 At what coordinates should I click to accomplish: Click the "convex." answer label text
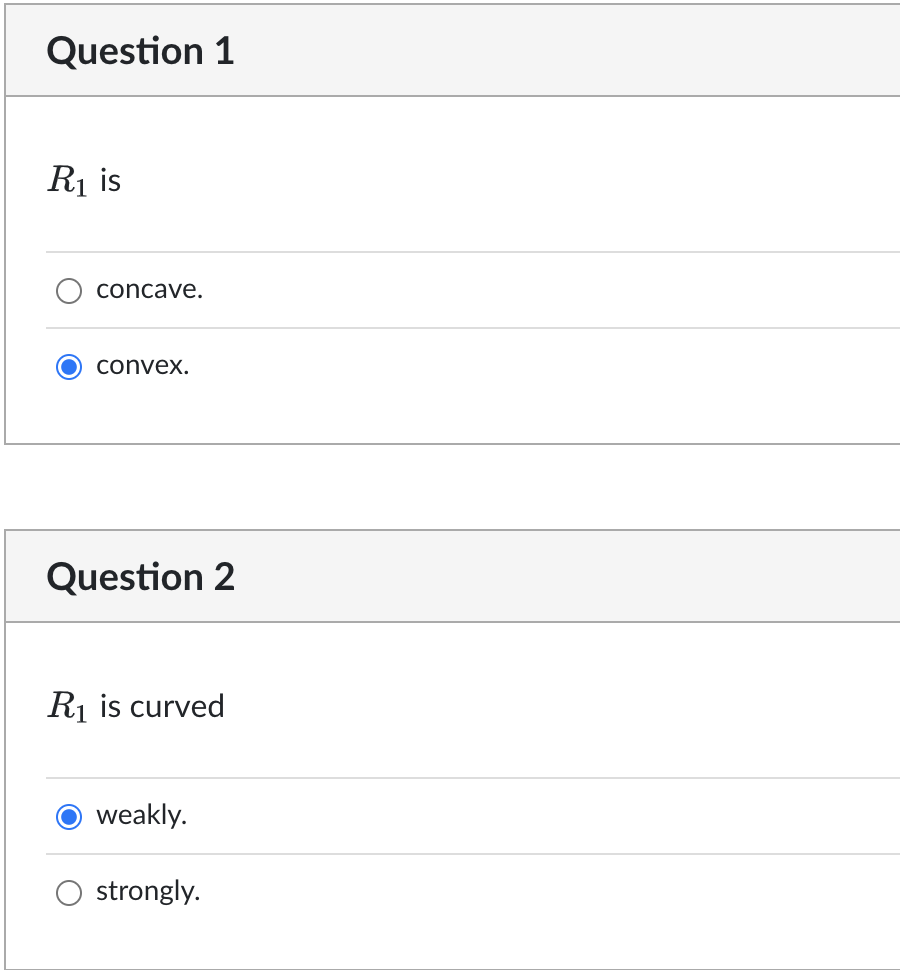pos(142,366)
